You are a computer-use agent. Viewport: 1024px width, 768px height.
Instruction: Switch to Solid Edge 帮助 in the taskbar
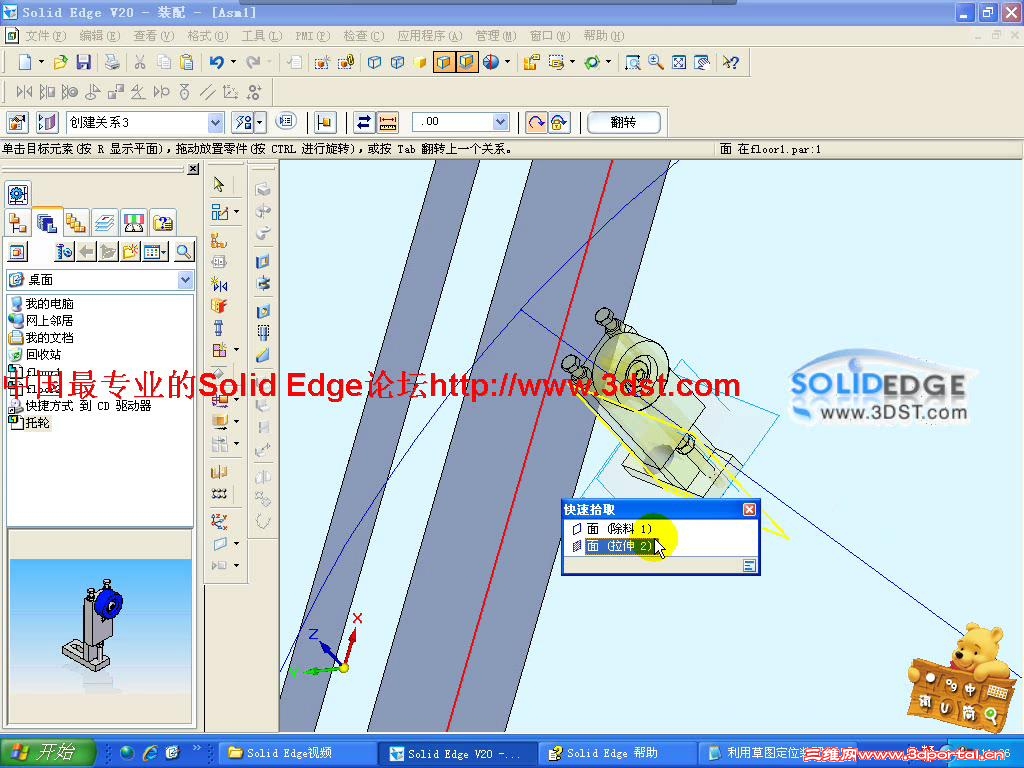[616, 754]
